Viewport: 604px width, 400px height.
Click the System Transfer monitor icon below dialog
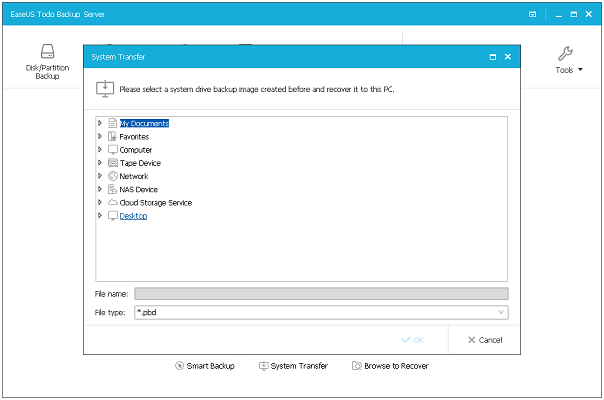[263, 366]
